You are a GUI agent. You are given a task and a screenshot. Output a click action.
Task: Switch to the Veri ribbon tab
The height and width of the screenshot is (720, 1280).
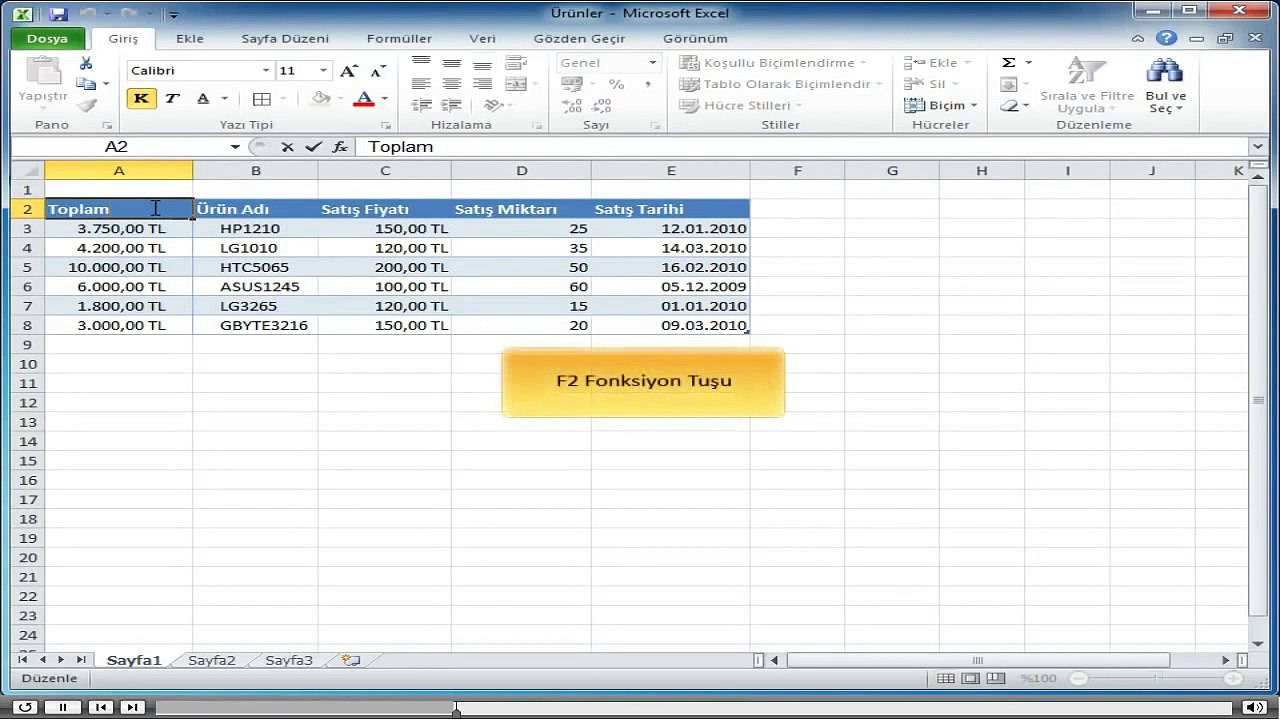tap(483, 39)
